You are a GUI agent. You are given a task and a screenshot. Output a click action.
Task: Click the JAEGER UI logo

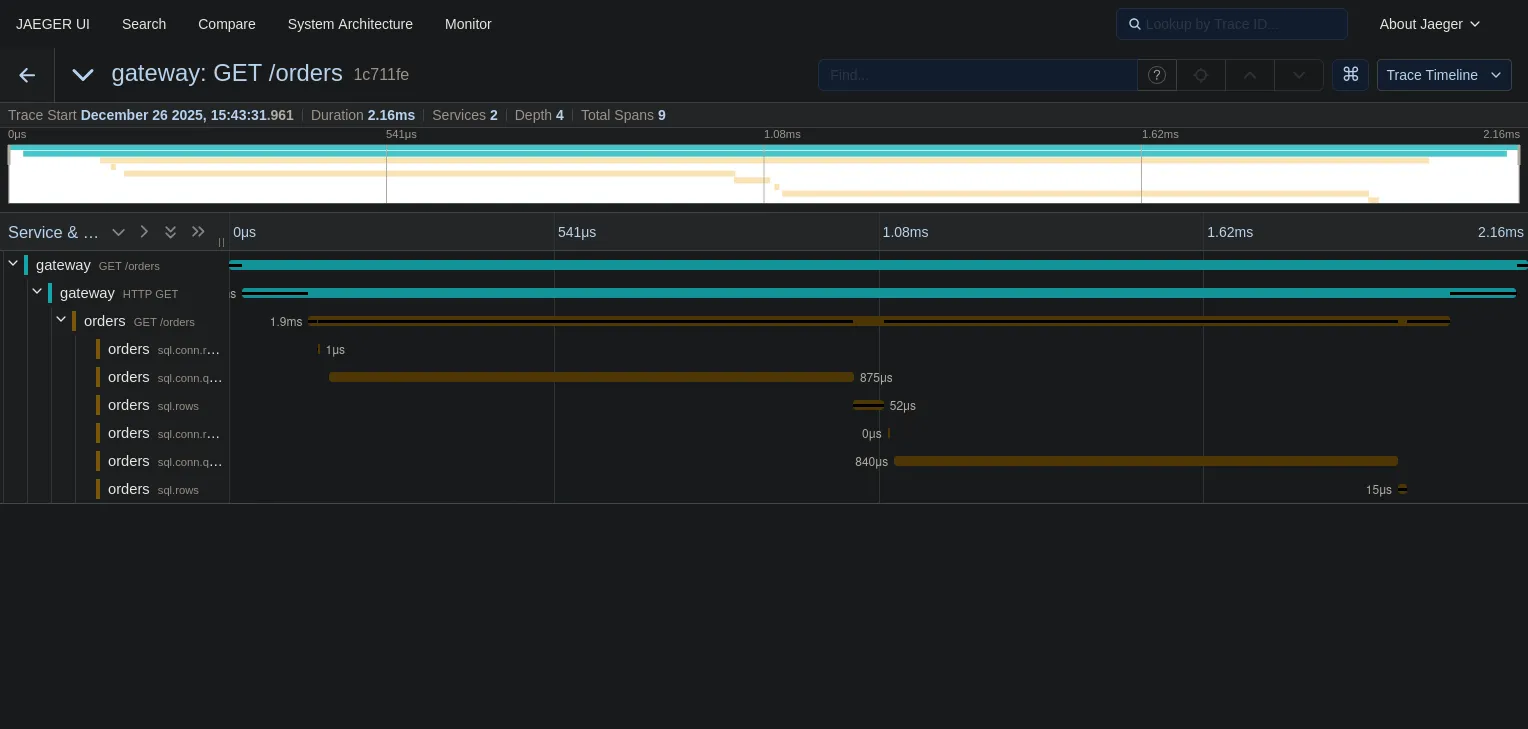click(x=53, y=24)
